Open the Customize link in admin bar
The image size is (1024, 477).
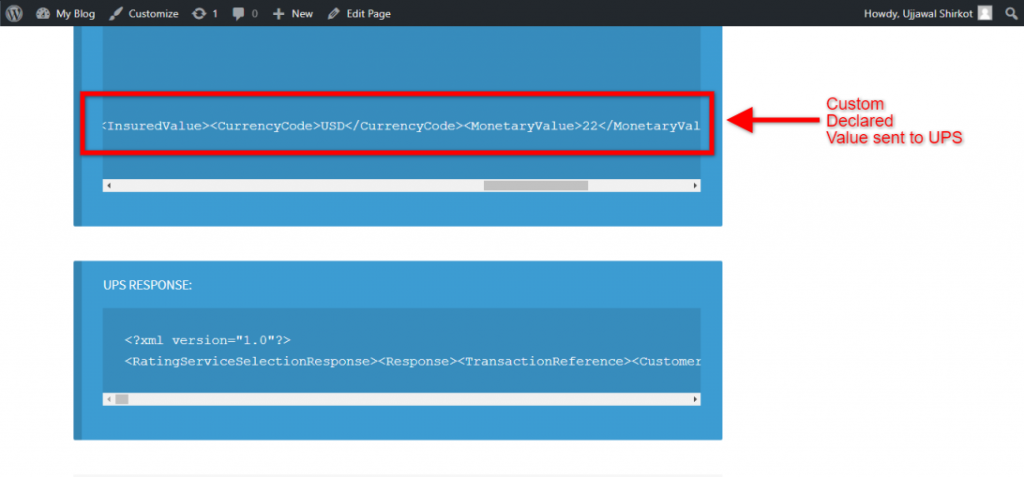(144, 13)
